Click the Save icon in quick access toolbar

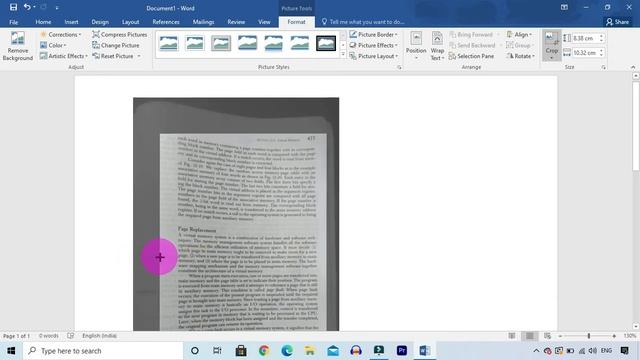click(13, 7)
